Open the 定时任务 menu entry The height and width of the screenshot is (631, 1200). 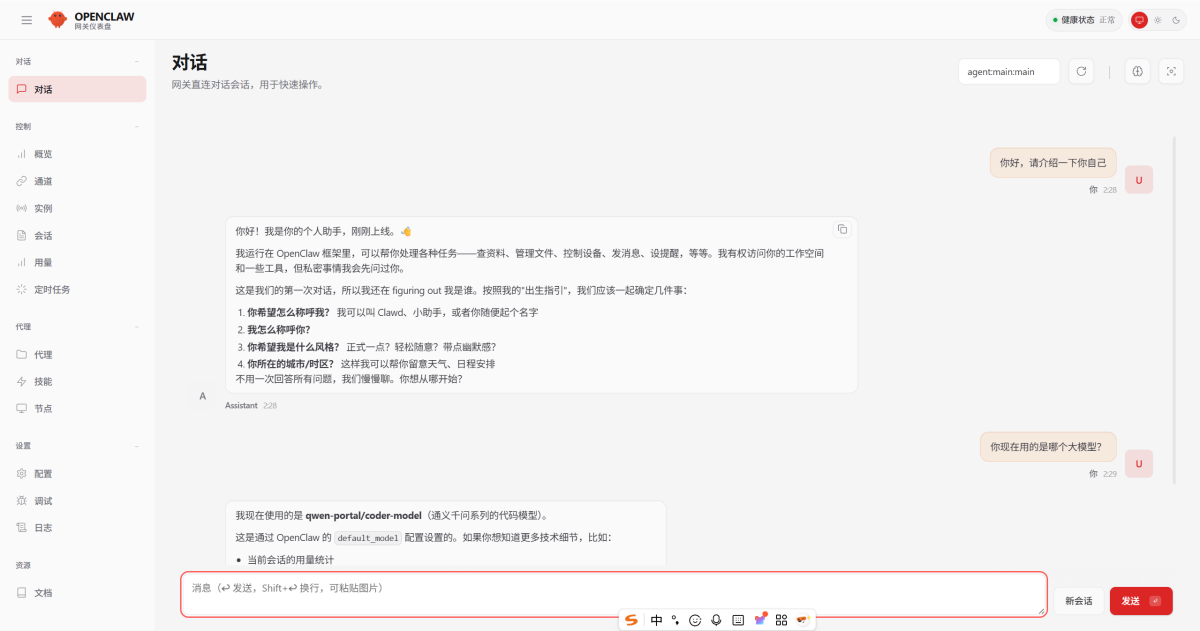pos(48,289)
